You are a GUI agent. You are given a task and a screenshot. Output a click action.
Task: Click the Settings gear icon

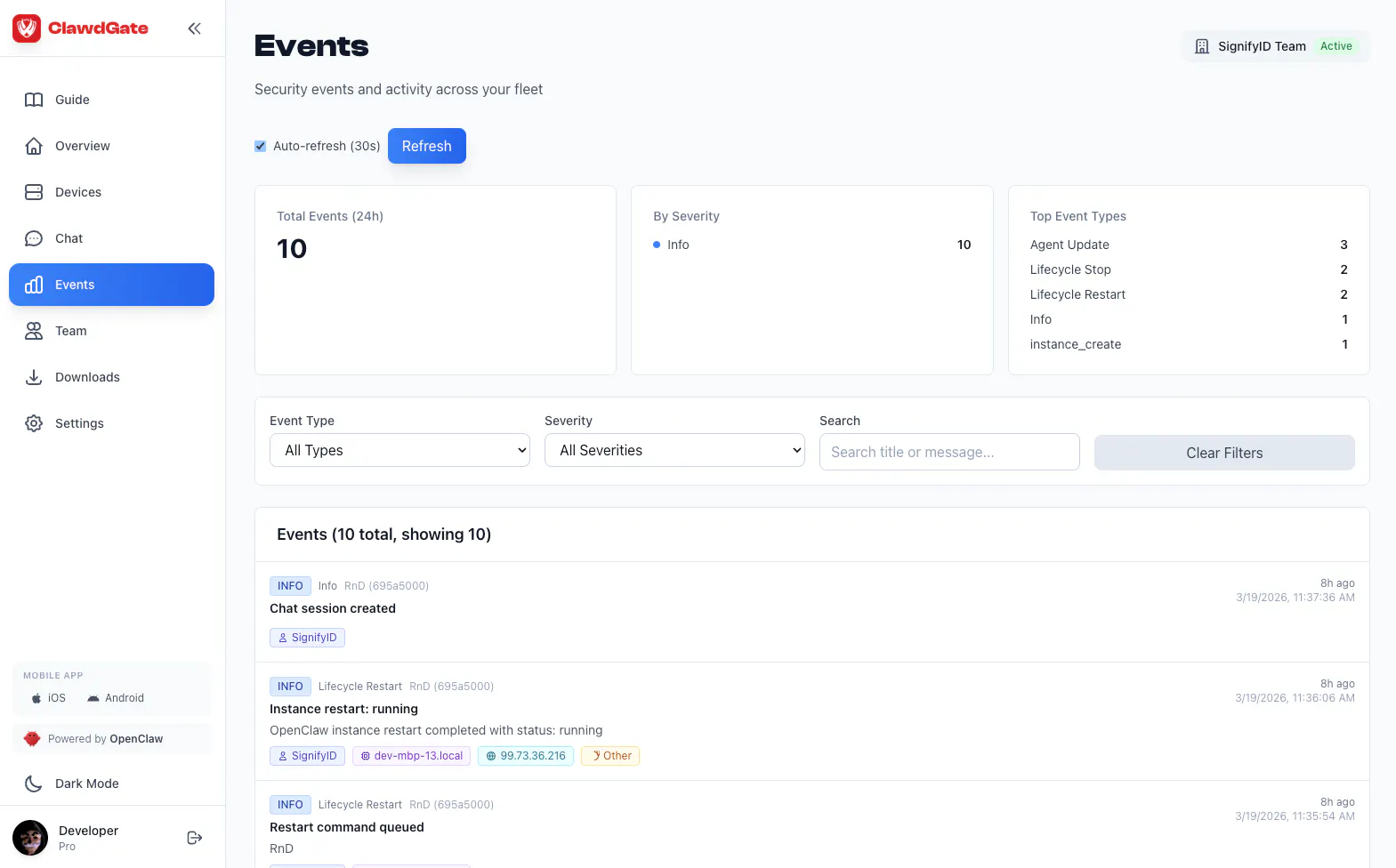coord(34,423)
